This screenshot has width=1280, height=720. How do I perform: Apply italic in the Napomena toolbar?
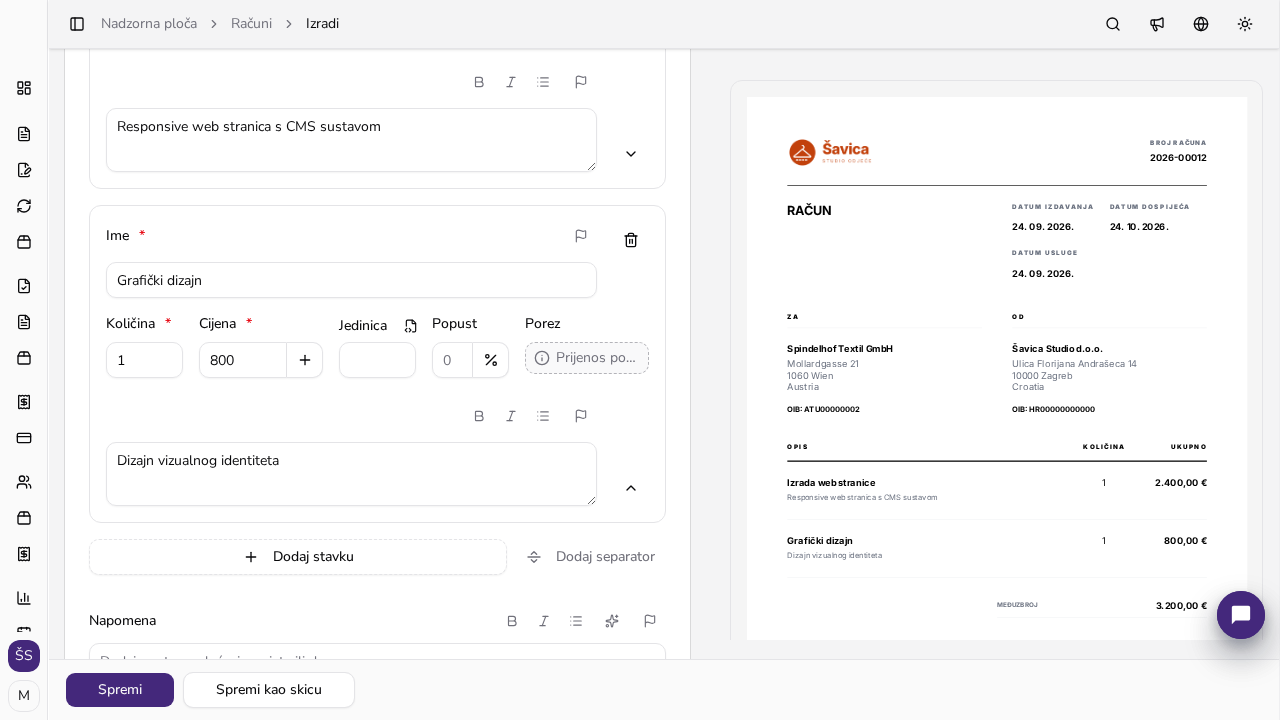[x=544, y=621]
